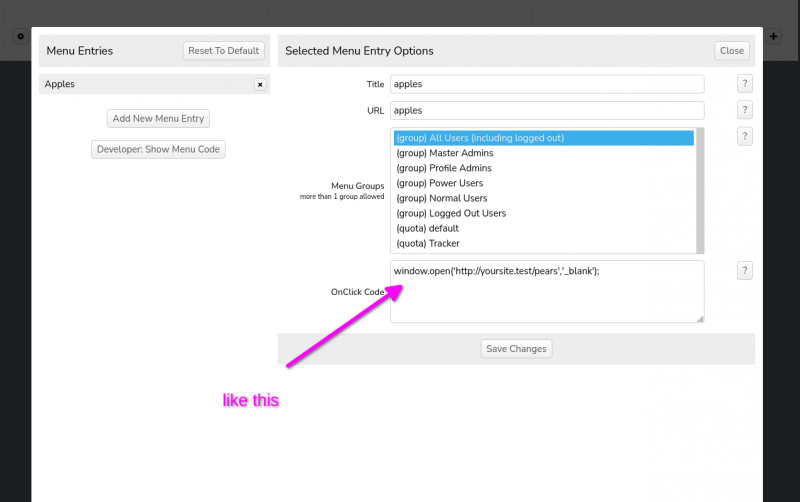This screenshot has height=502, width=800.
Task: Click the Menu Groups list scrollbar
Action: (x=699, y=190)
